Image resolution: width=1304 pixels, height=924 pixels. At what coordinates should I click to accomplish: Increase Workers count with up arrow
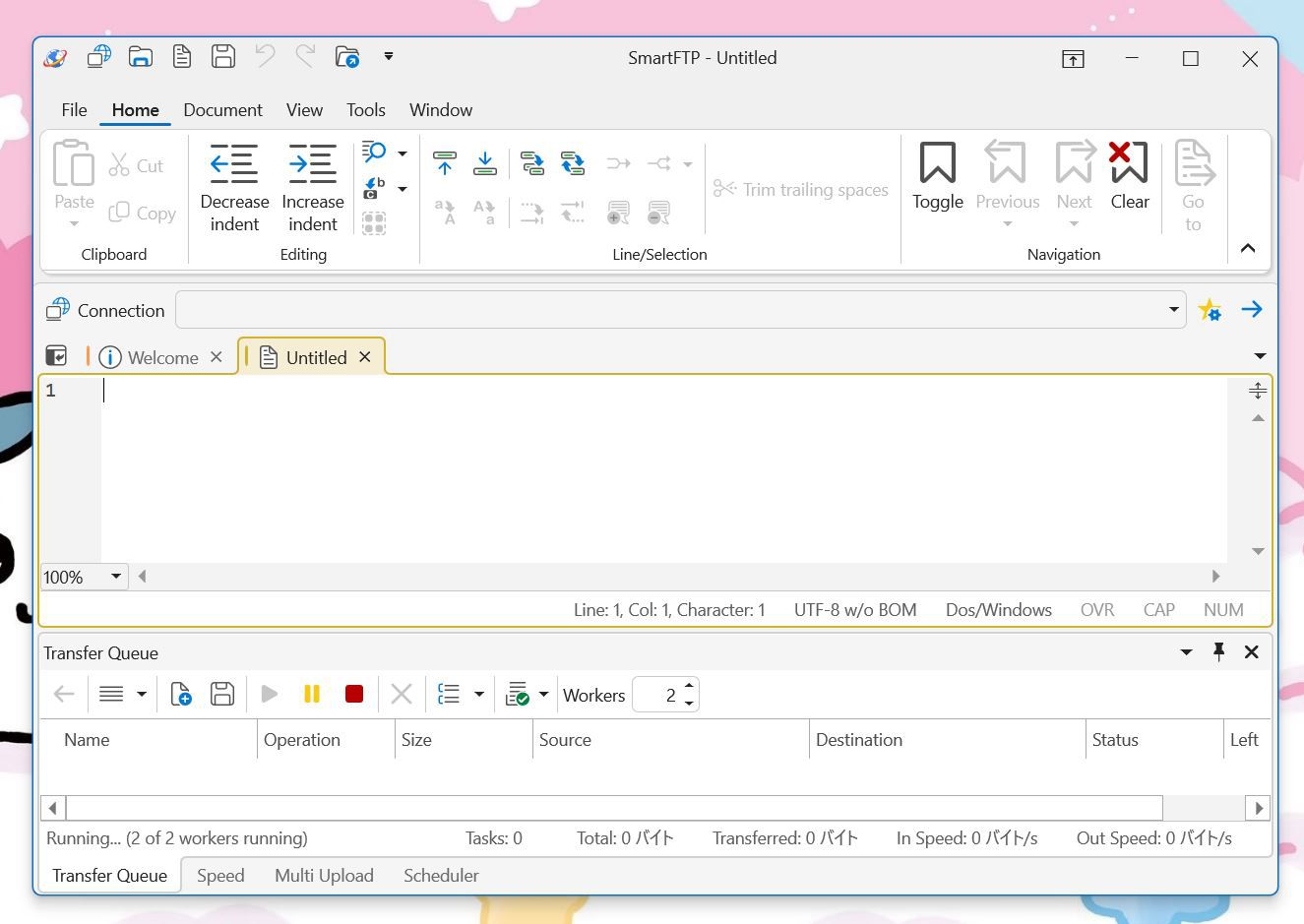(x=689, y=686)
